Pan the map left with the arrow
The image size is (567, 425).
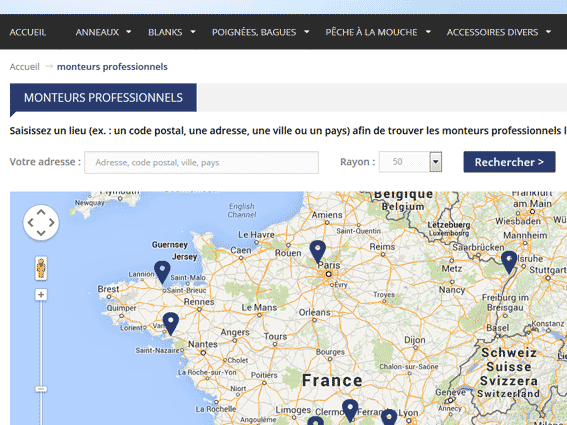[x=31, y=222]
